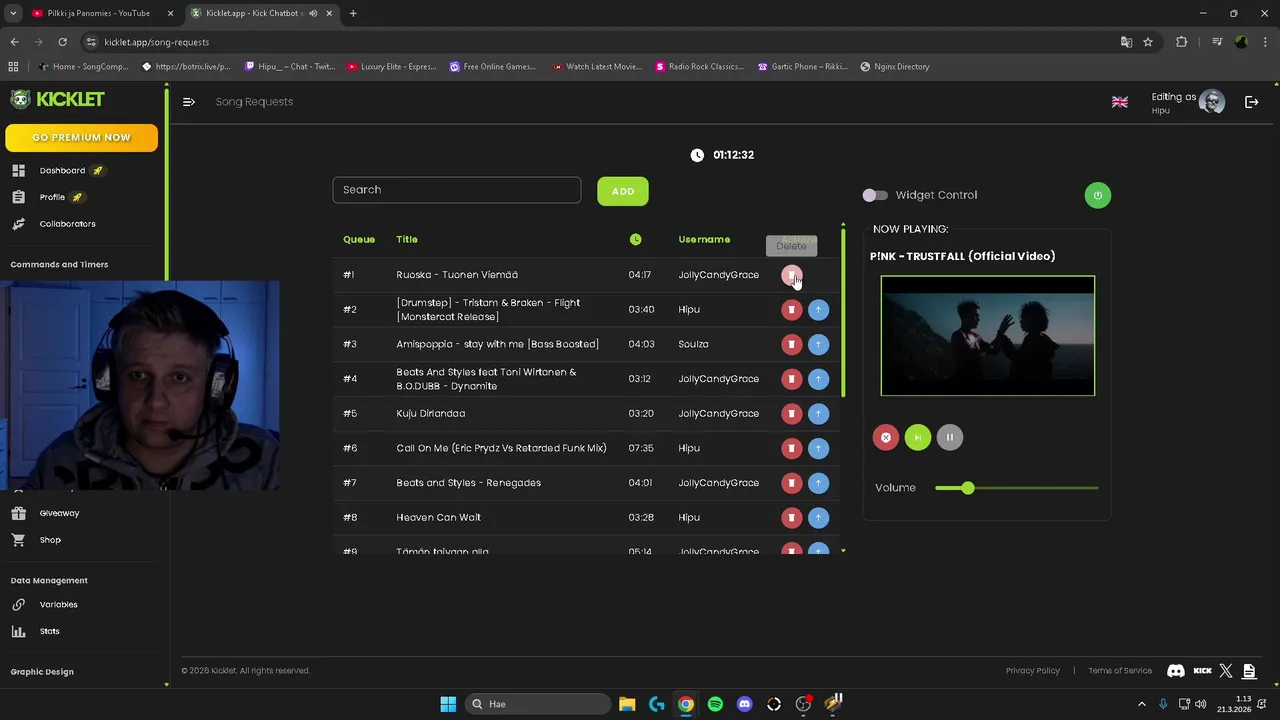This screenshot has width=1280, height=720.
Task: Open the Discord link in footer
Action: (1176, 671)
